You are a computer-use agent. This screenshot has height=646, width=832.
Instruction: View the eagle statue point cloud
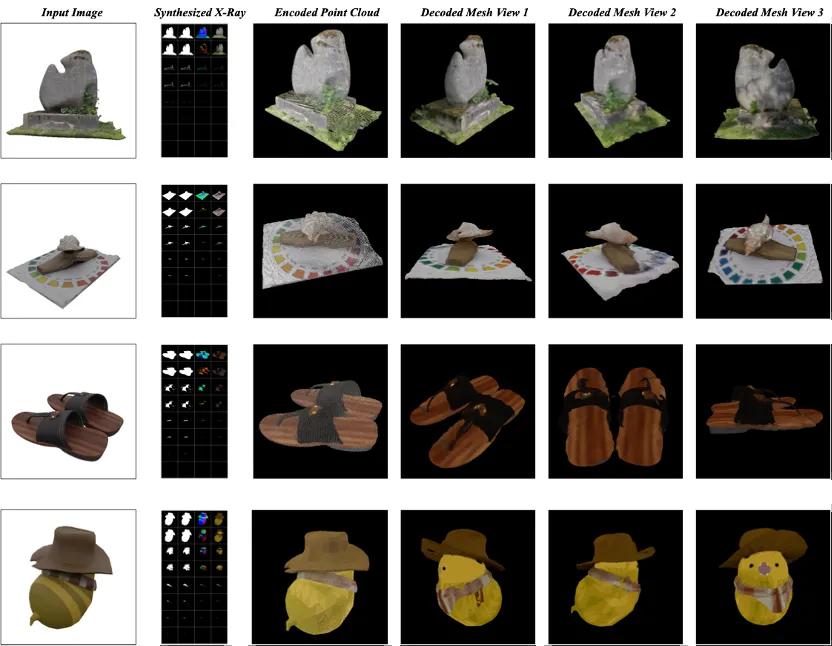click(320, 88)
